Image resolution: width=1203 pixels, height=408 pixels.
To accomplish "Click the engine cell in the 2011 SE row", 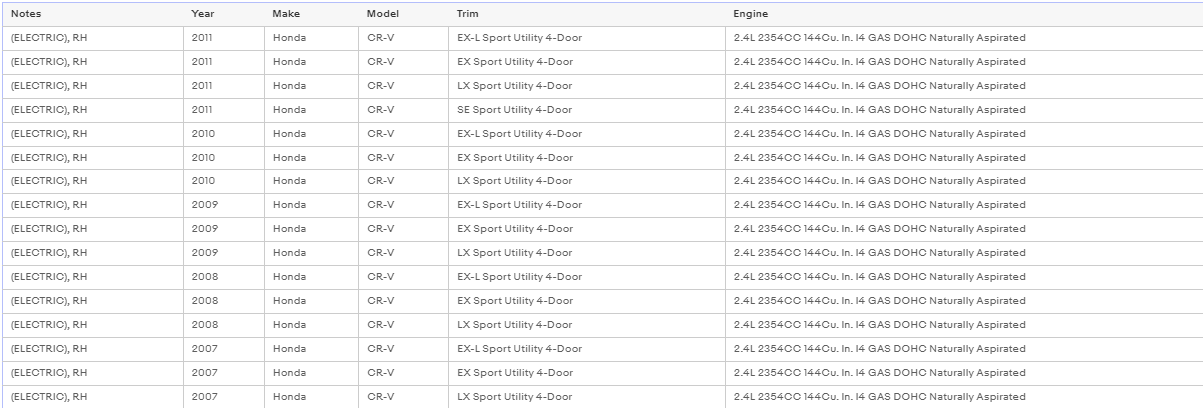I will (x=964, y=110).
